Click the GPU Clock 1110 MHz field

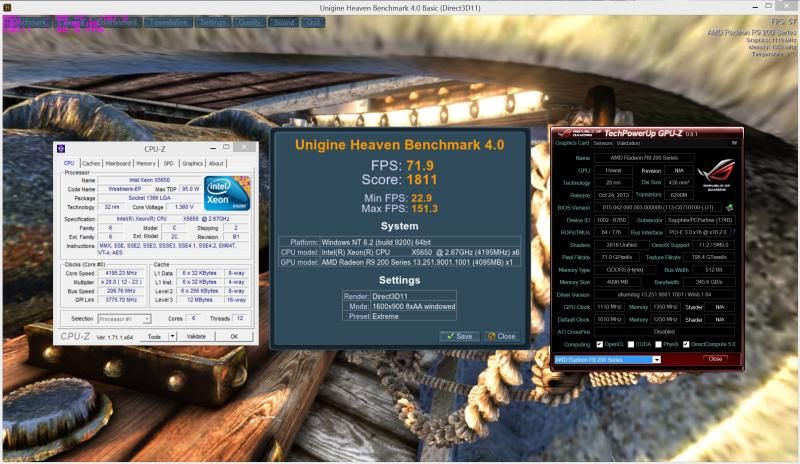click(x=609, y=307)
